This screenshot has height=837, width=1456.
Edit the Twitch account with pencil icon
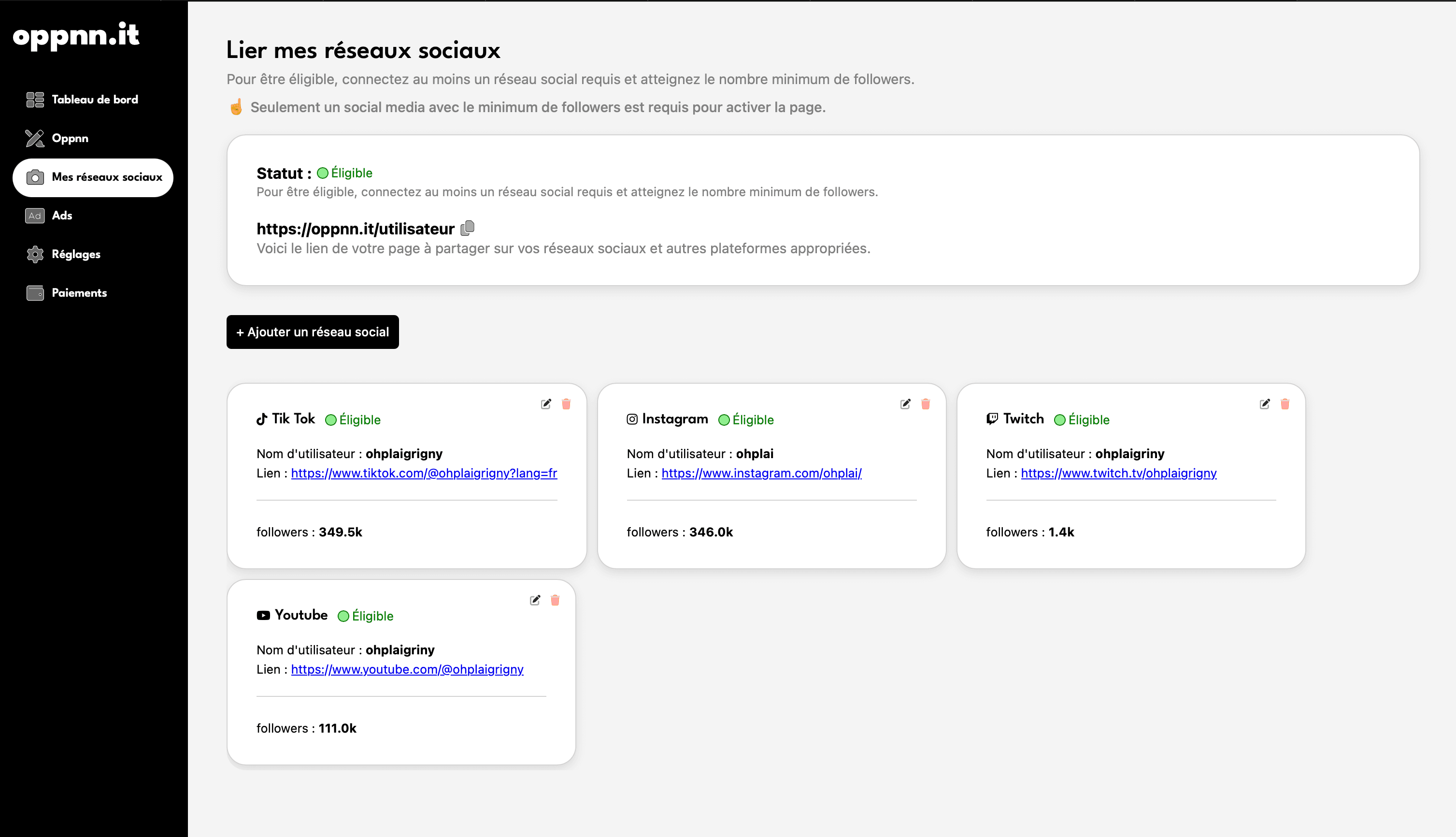(1265, 404)
